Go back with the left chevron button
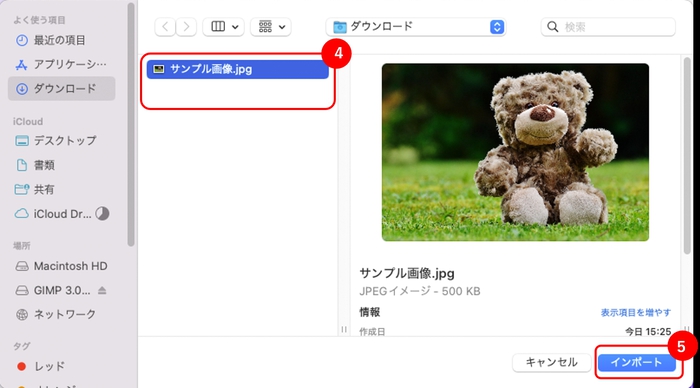This screenshot has width=700, height=388. click(165, 27)
